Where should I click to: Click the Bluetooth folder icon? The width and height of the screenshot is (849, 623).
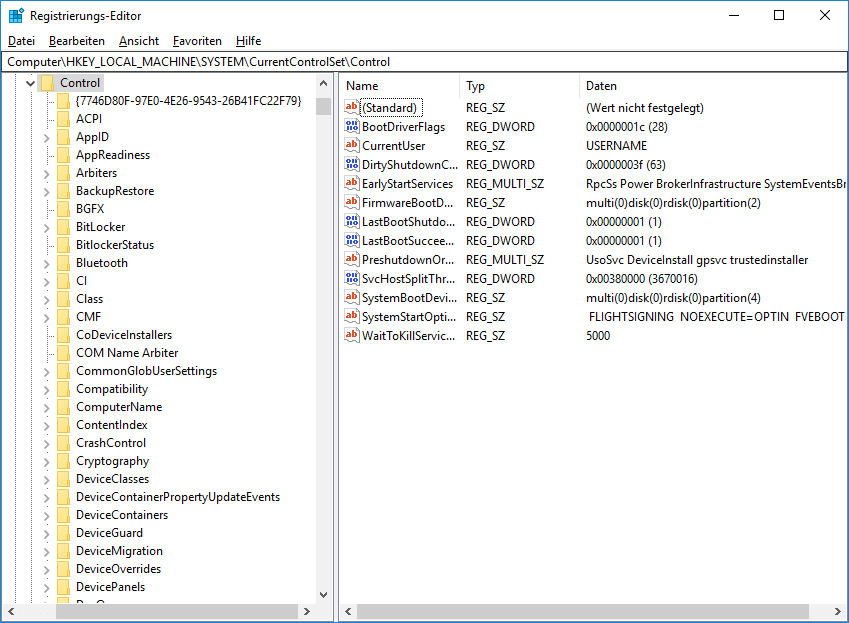coord(63,263)
